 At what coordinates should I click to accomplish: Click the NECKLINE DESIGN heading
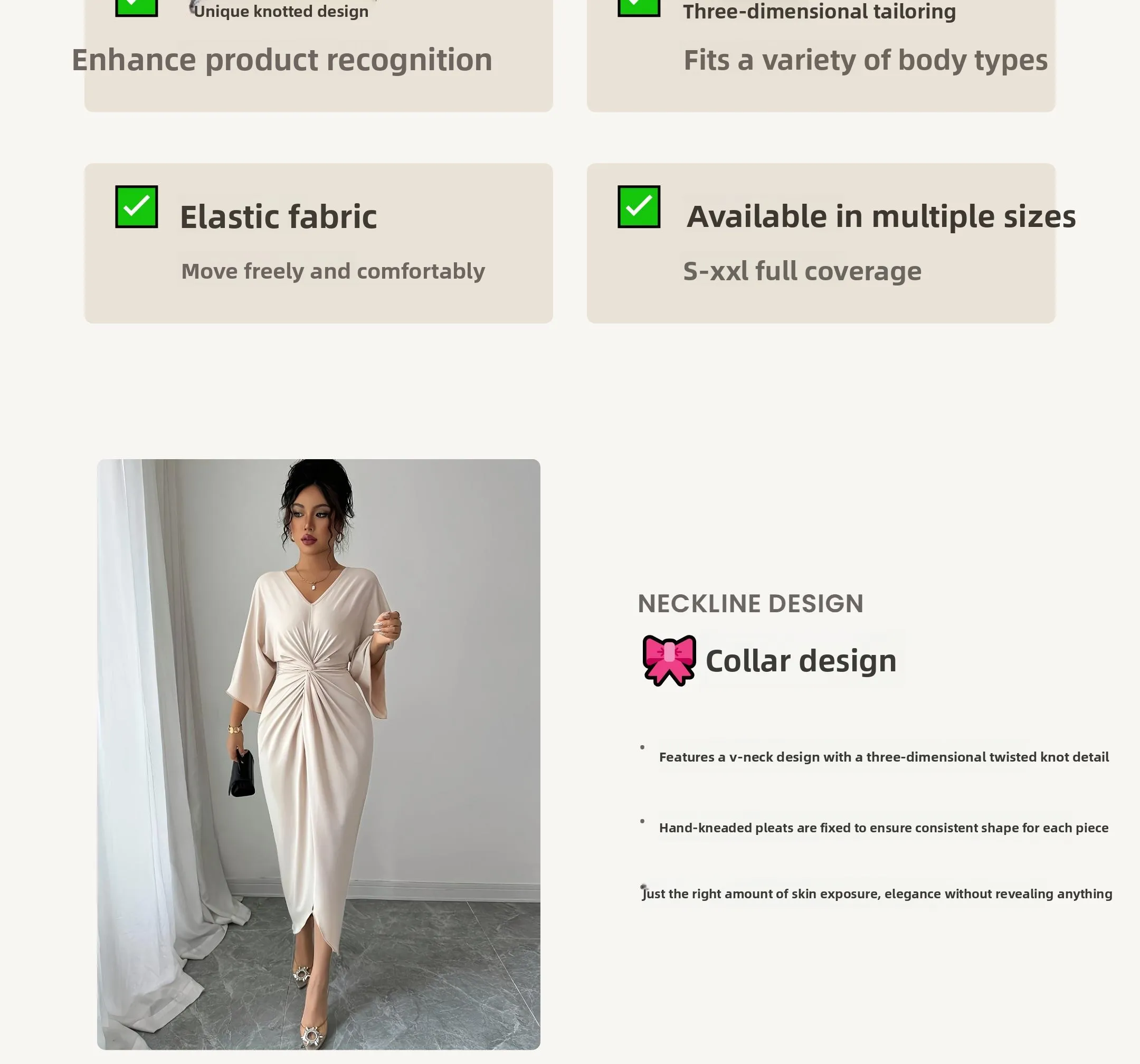750,603
